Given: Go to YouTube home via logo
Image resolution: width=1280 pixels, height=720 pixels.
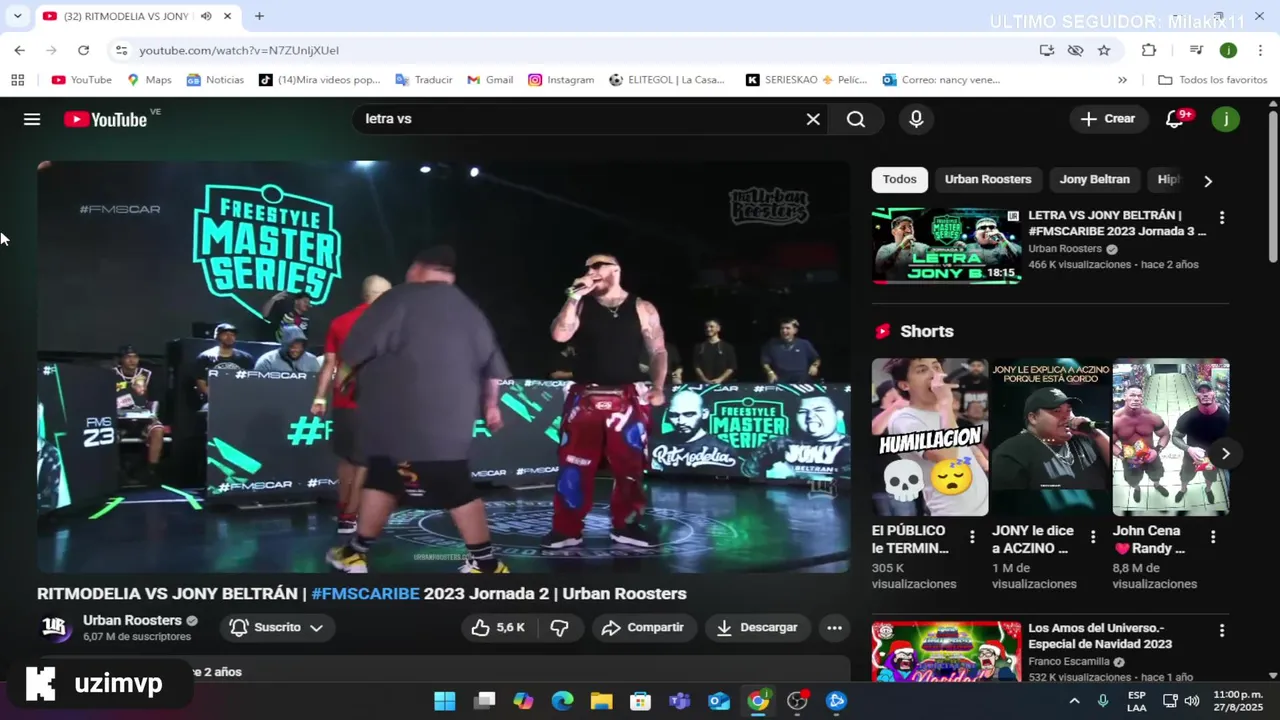Looking at the screenshot, I should 105,119.
